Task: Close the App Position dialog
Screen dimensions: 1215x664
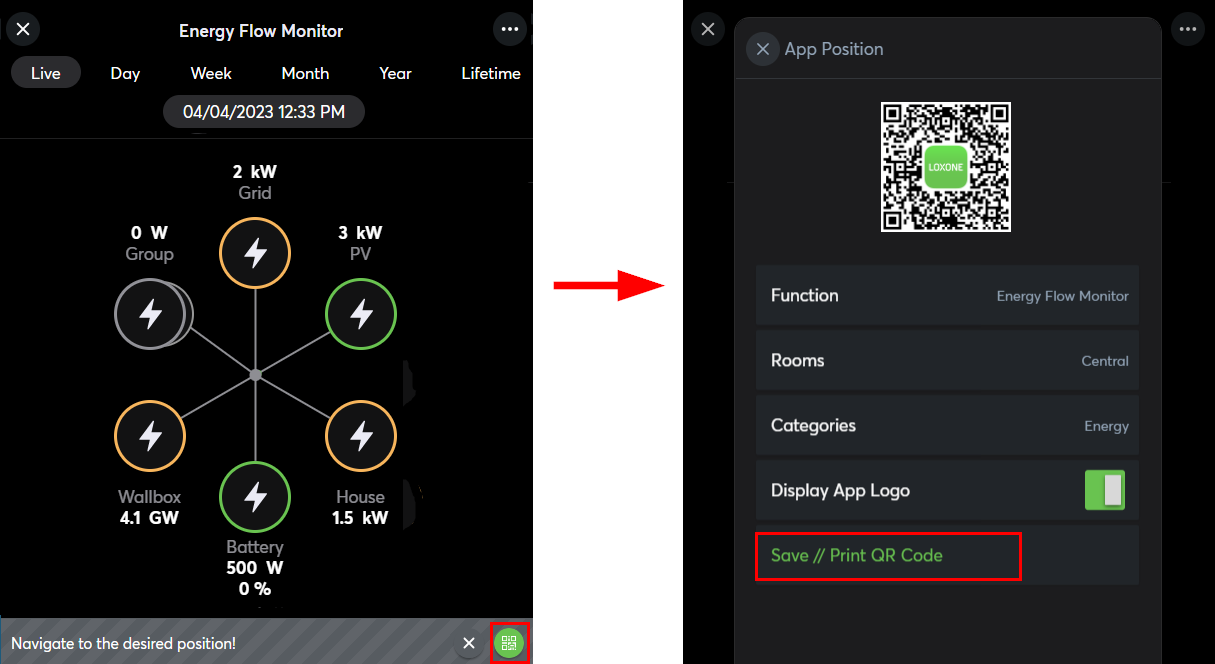Action: pyautogui.click(x=763, y=49)
